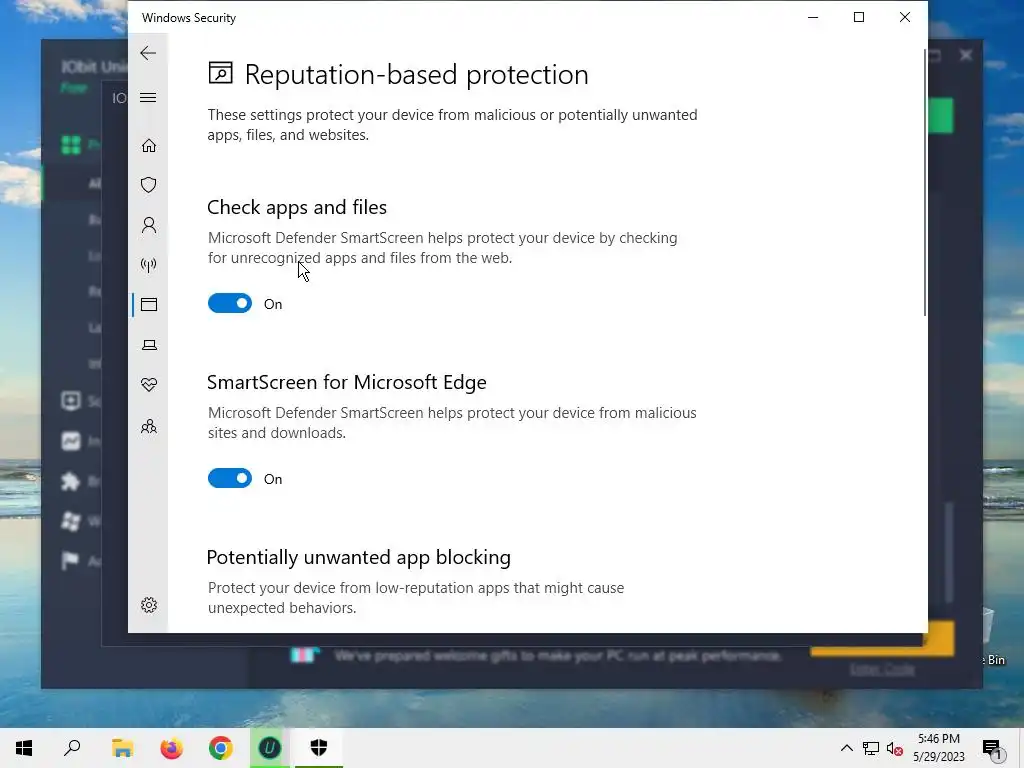This screenshot has width=1024, height=768.
Task: Open the clock showing 5:46 PM
Action: coord(938,748)
